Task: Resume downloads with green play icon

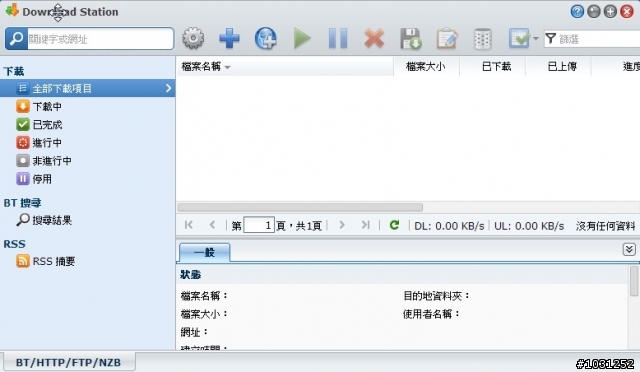Action: pyautogui.click(x=302, y=39)
